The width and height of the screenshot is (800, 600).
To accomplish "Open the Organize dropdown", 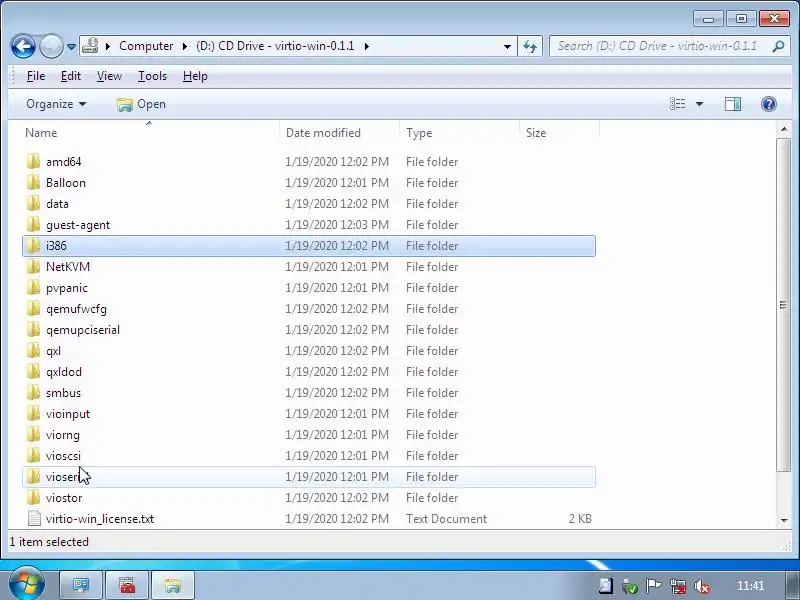I will [56, 104].
